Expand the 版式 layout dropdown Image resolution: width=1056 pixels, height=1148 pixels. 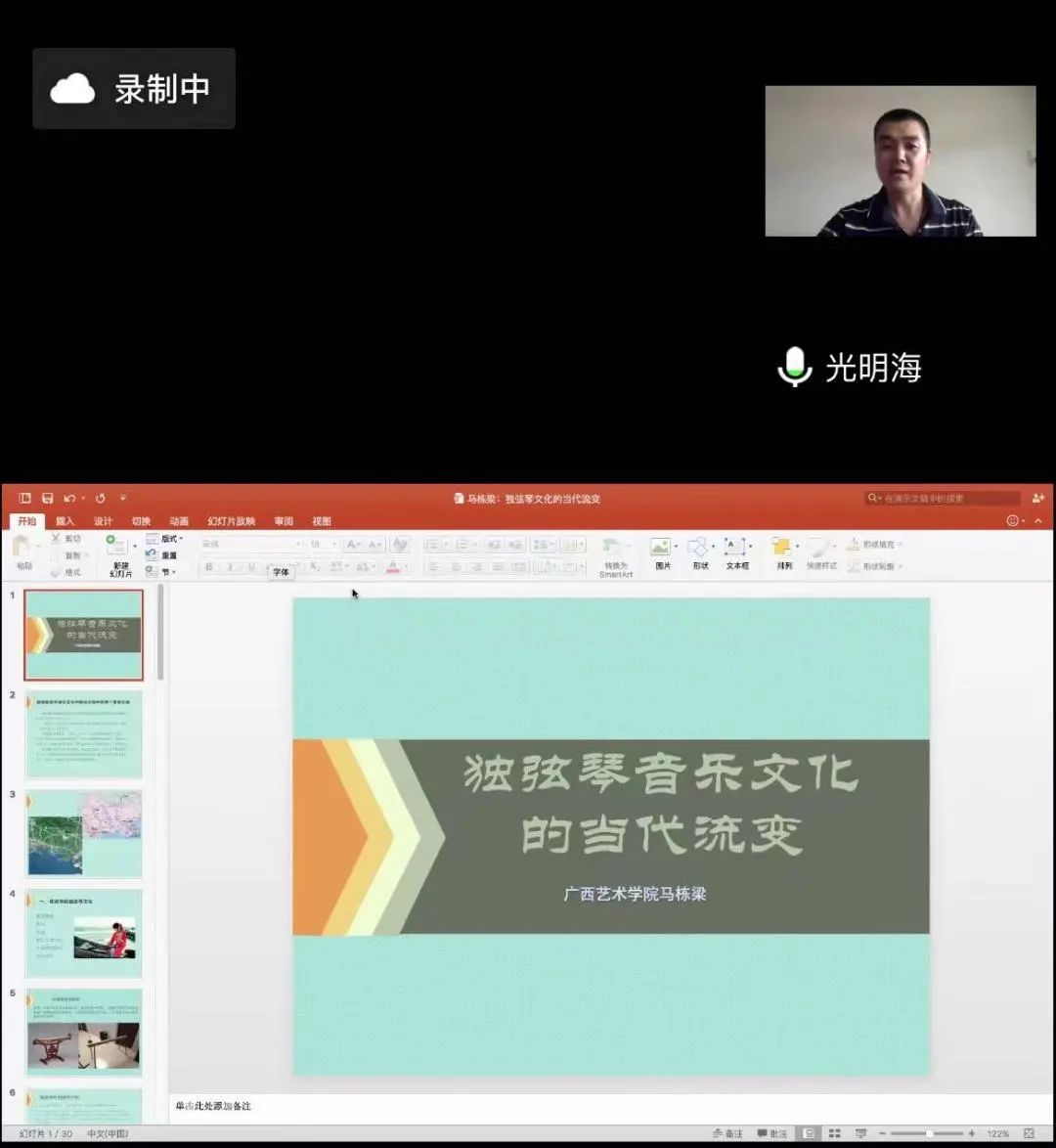(165, 539)
